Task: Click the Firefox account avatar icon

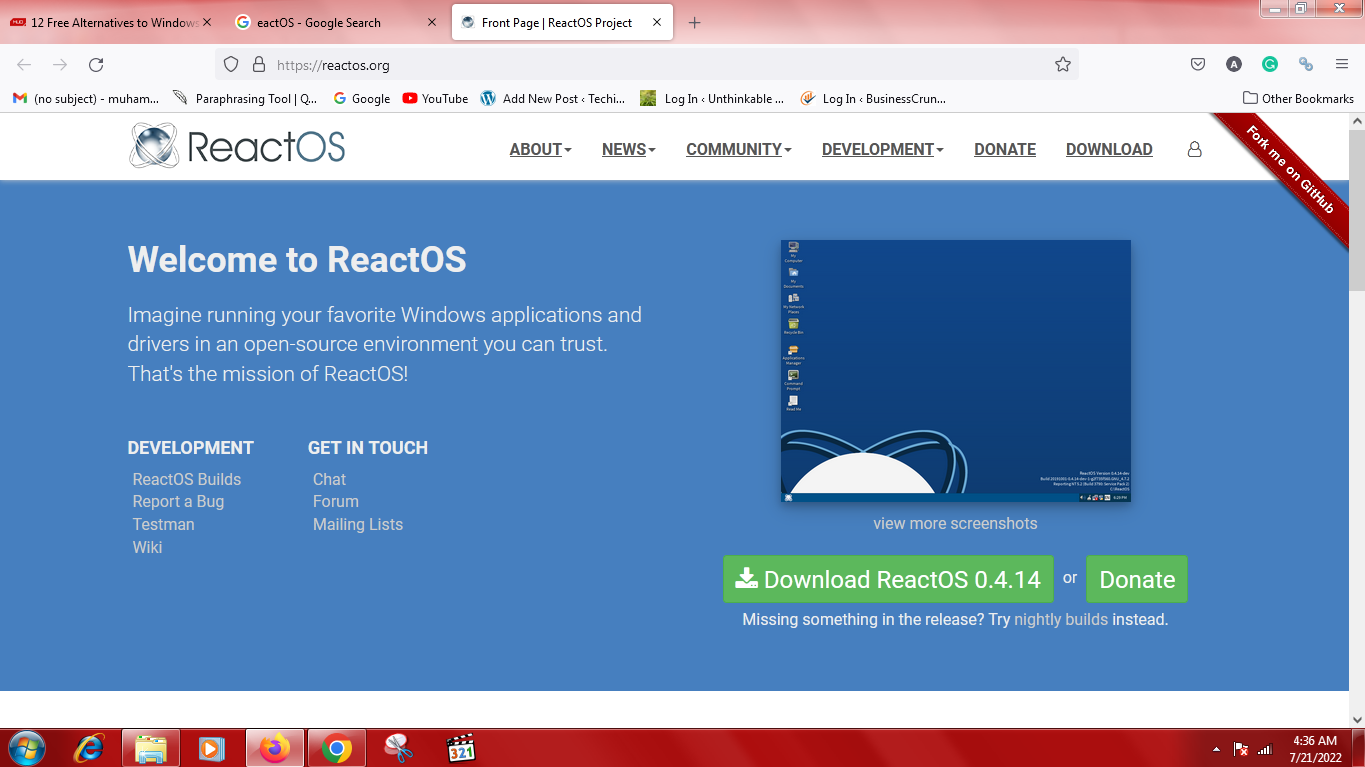Action: point(1234,64)
